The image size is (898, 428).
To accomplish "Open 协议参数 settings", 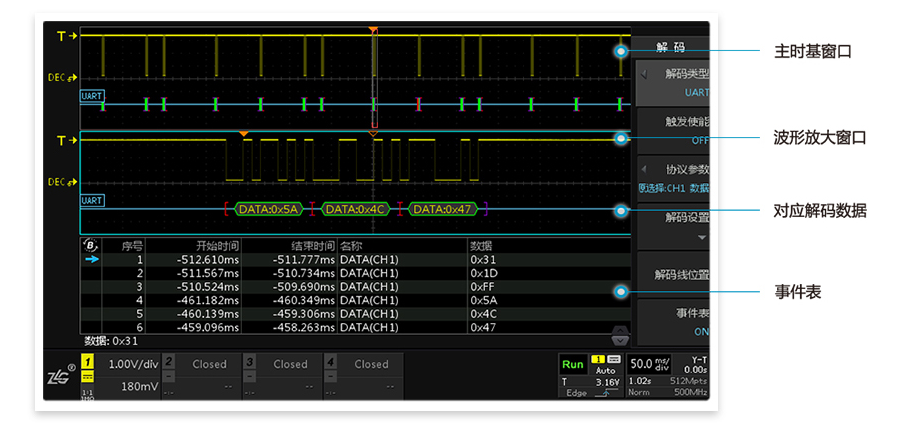I will 673,179.
